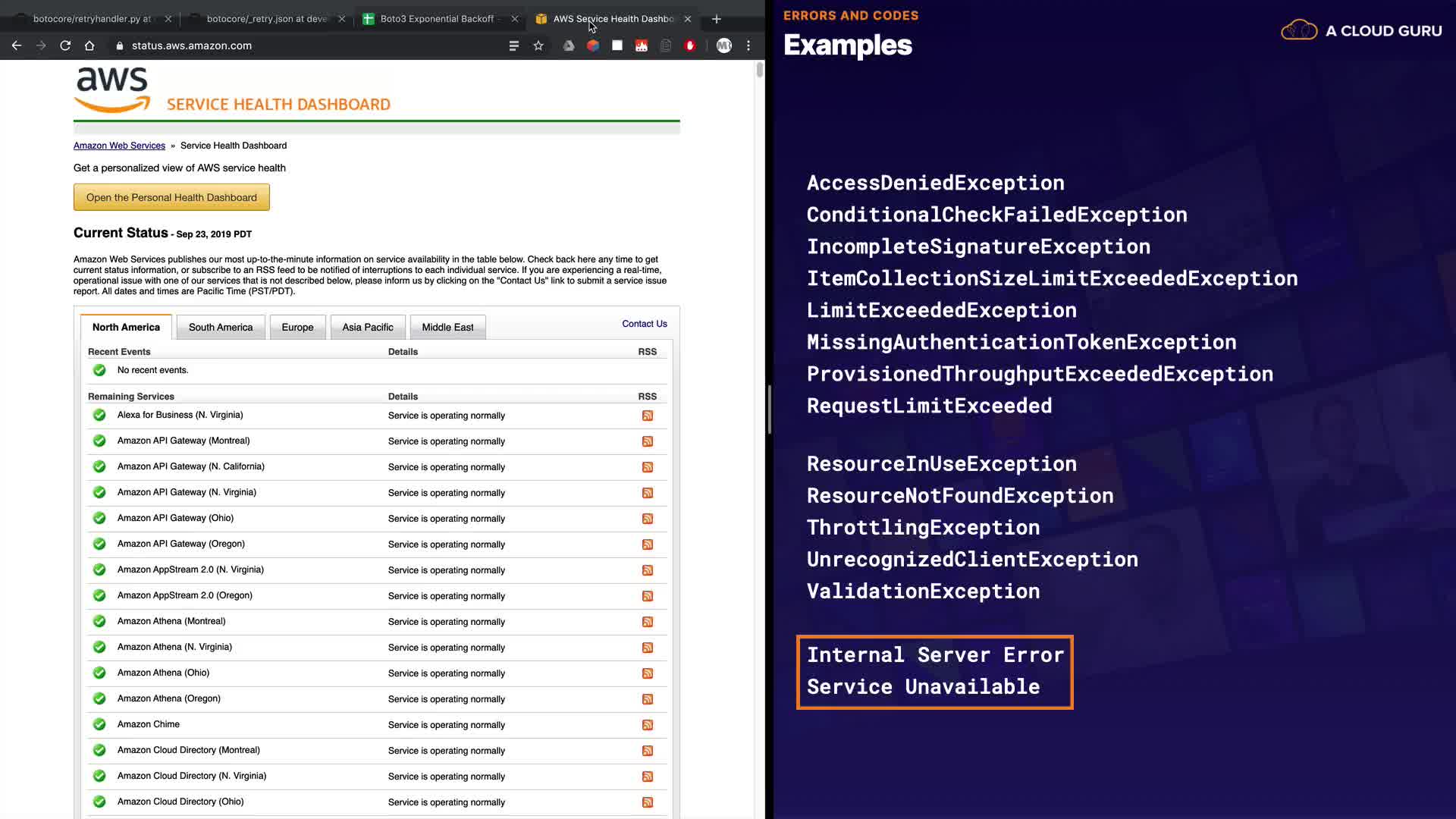Click the browser reload icon
The image size is (1456, 819).
point(65,45)
